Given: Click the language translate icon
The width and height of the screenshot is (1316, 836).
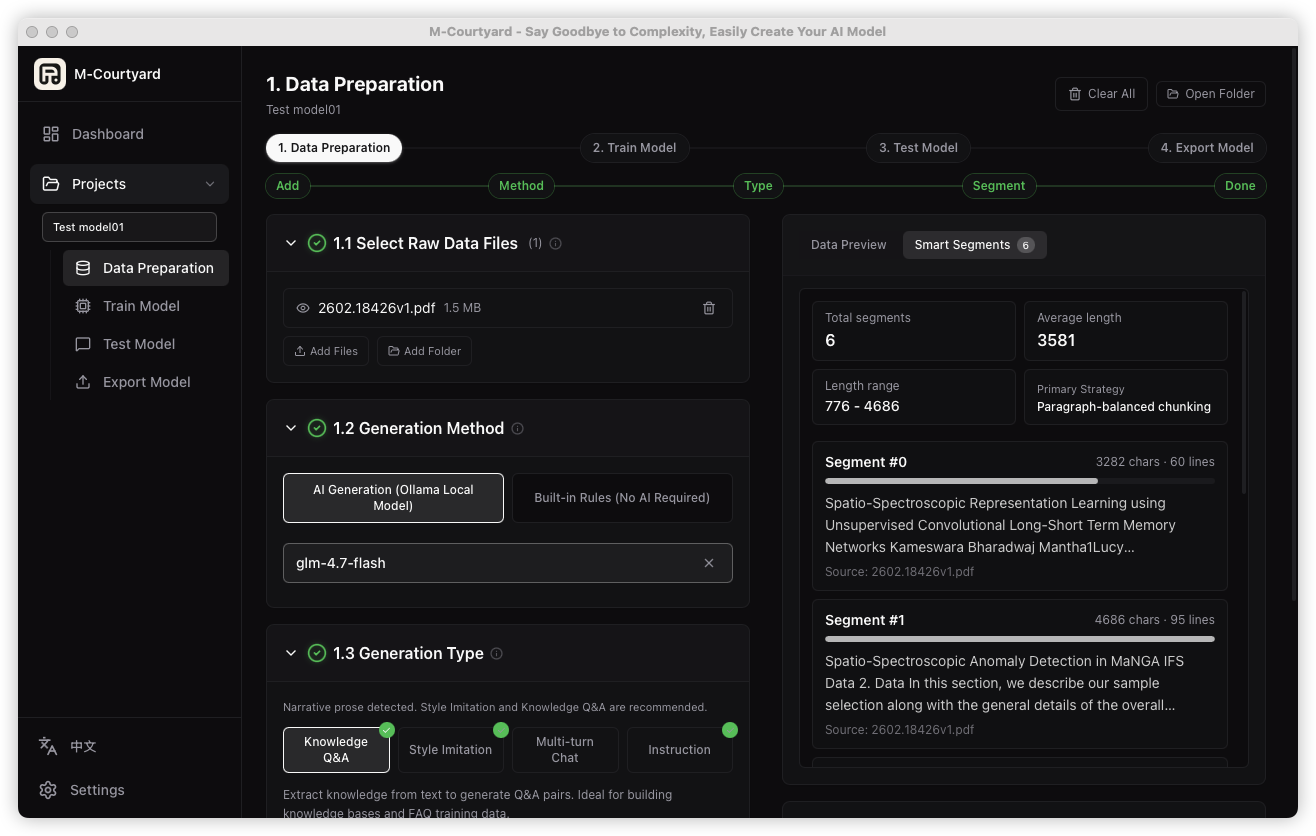Looking at the screenshot, I should coord(48,746).
